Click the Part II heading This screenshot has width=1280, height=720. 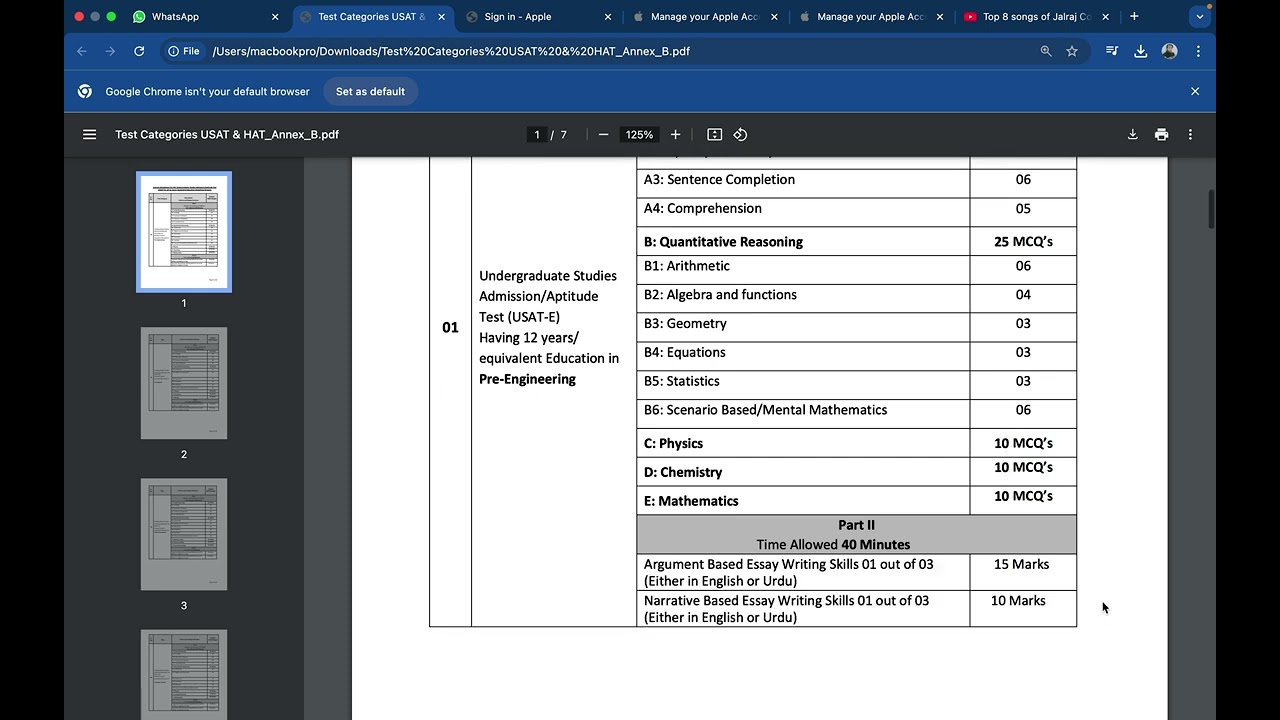pyautogui.click(x=856, y=525)
